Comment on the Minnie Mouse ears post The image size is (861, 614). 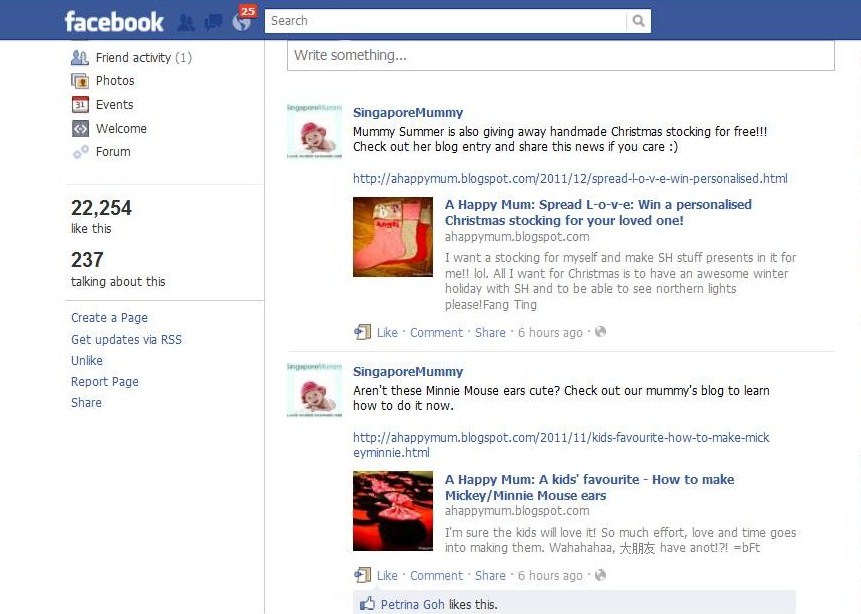click(x=437, y=576)
